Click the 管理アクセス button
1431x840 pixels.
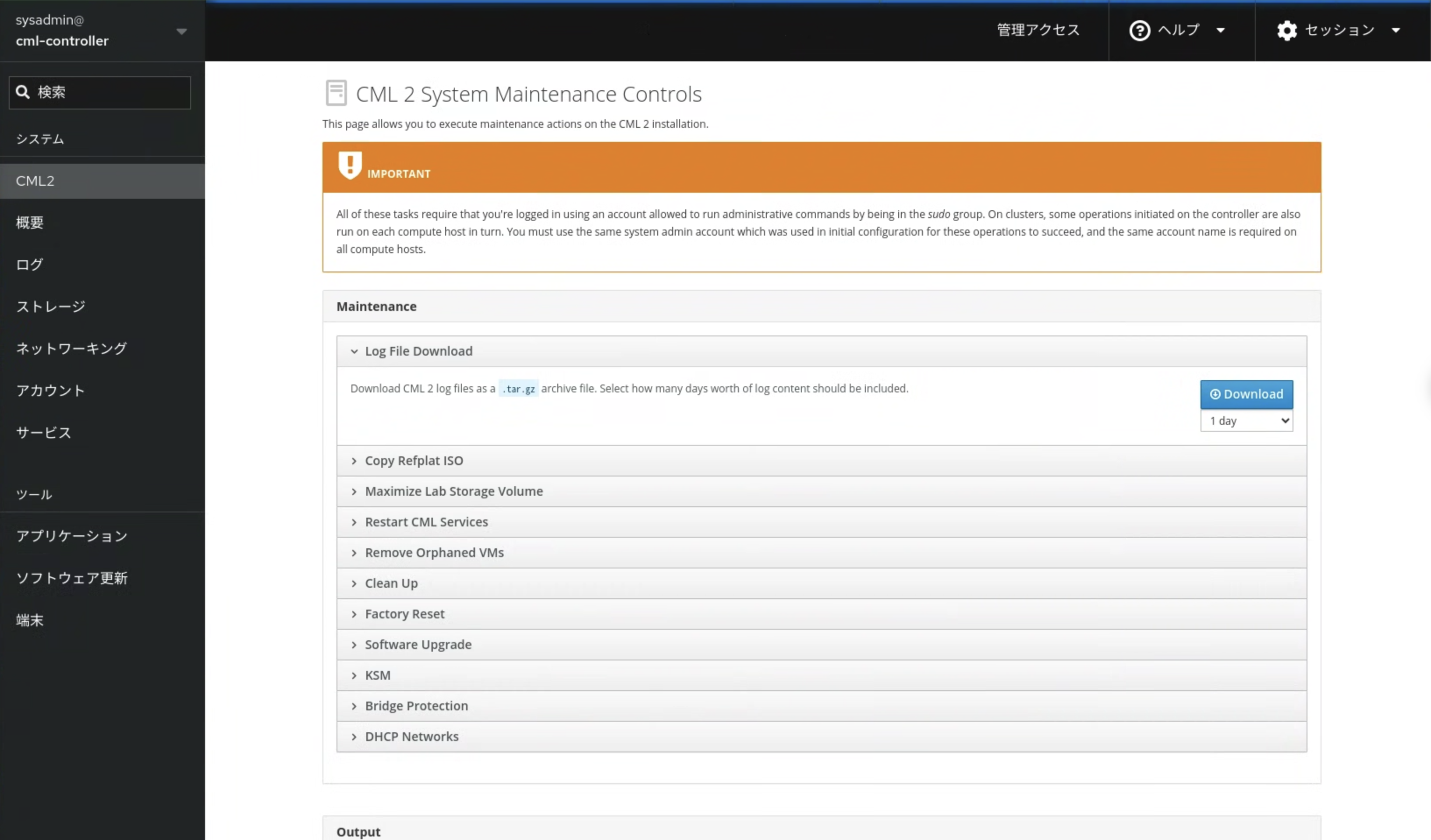[1038, 30]
